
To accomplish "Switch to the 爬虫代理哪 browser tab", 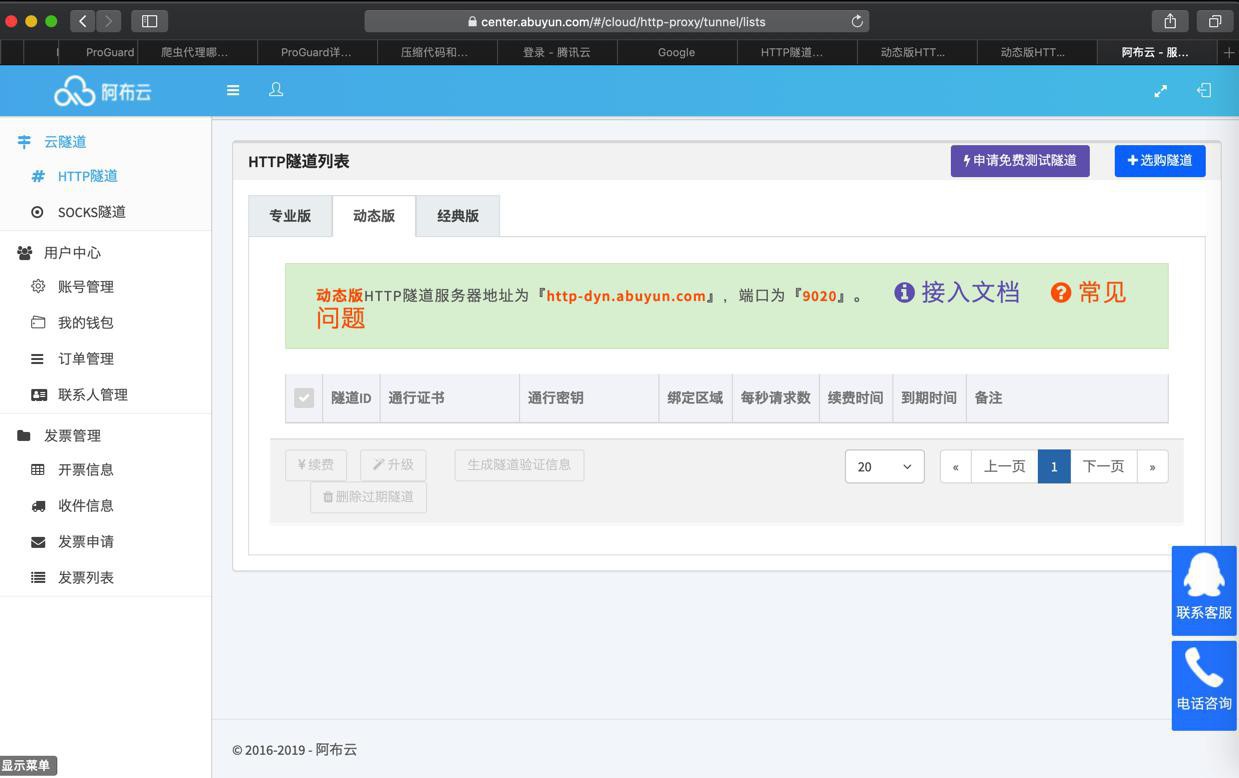I will click(x=195, y=52).
